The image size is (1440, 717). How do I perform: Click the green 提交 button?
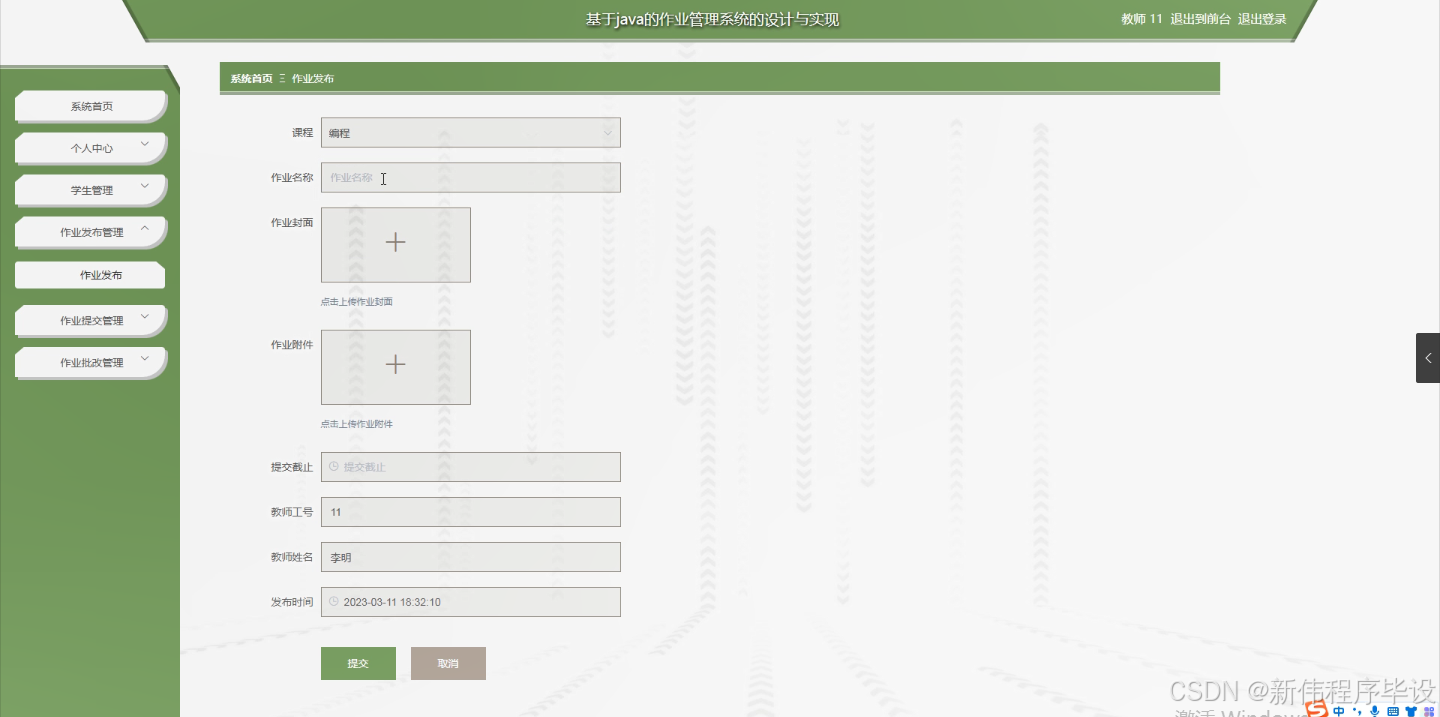[358, 663]
